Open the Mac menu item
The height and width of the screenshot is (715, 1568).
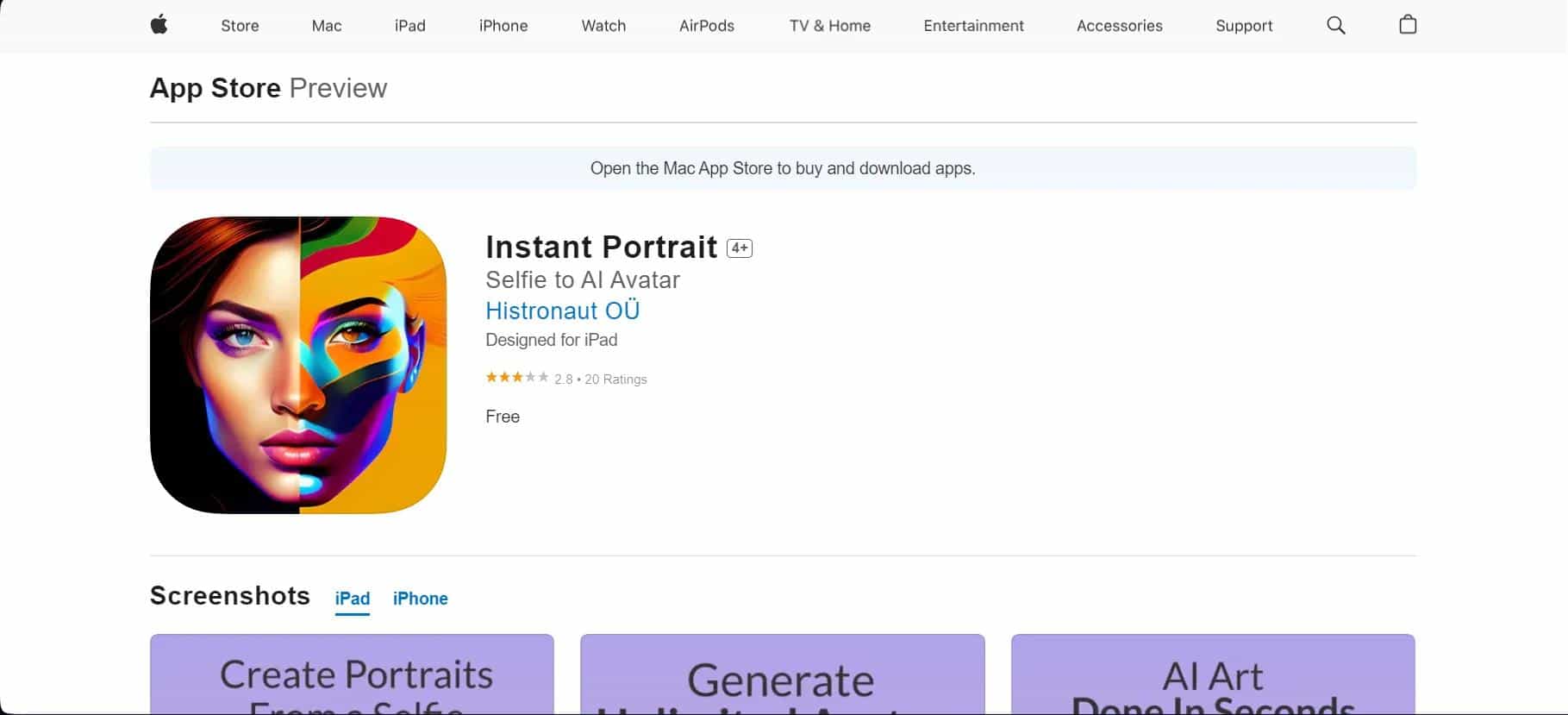[327, 26]
